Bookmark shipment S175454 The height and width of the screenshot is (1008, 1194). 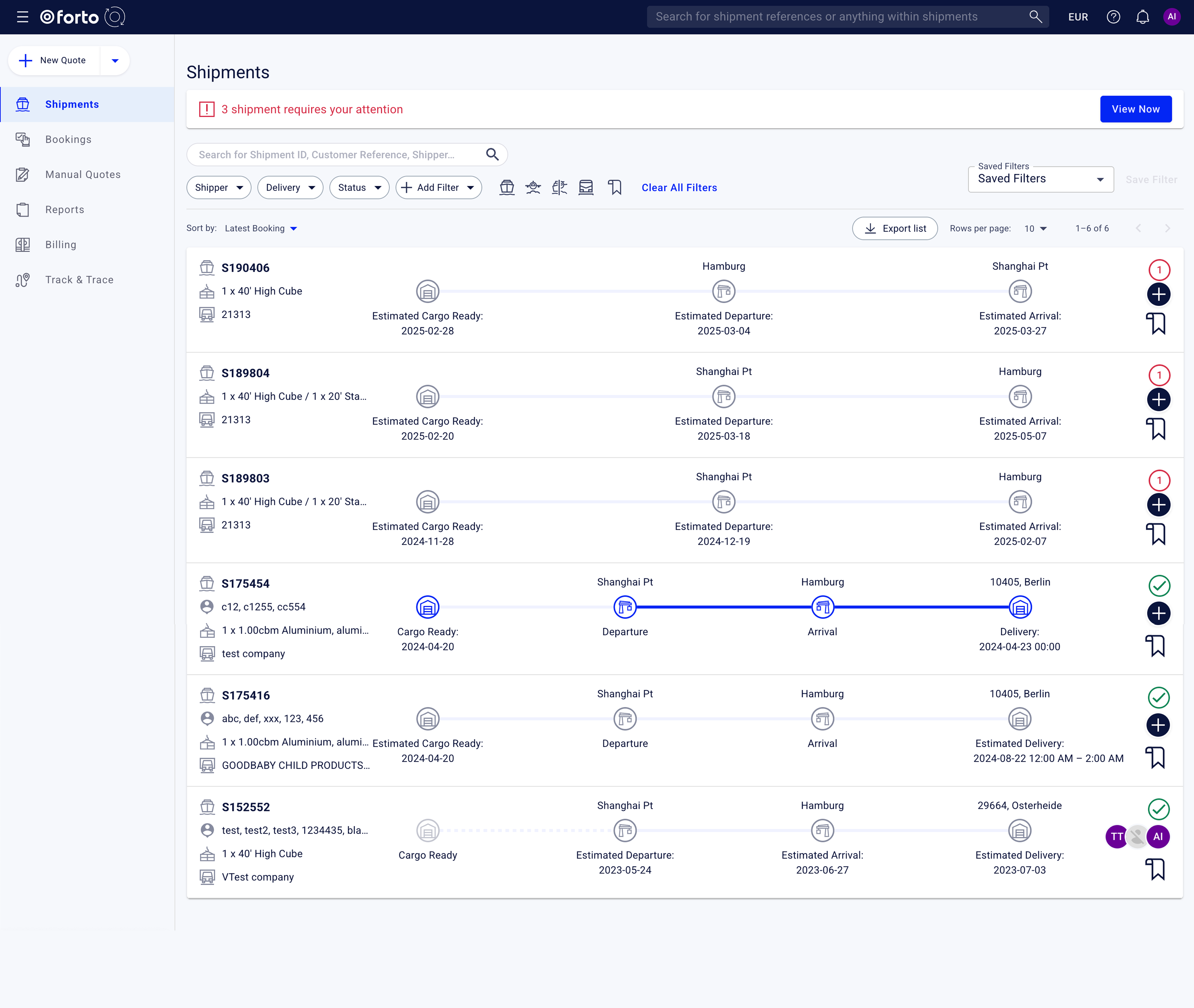point(1156,646)
